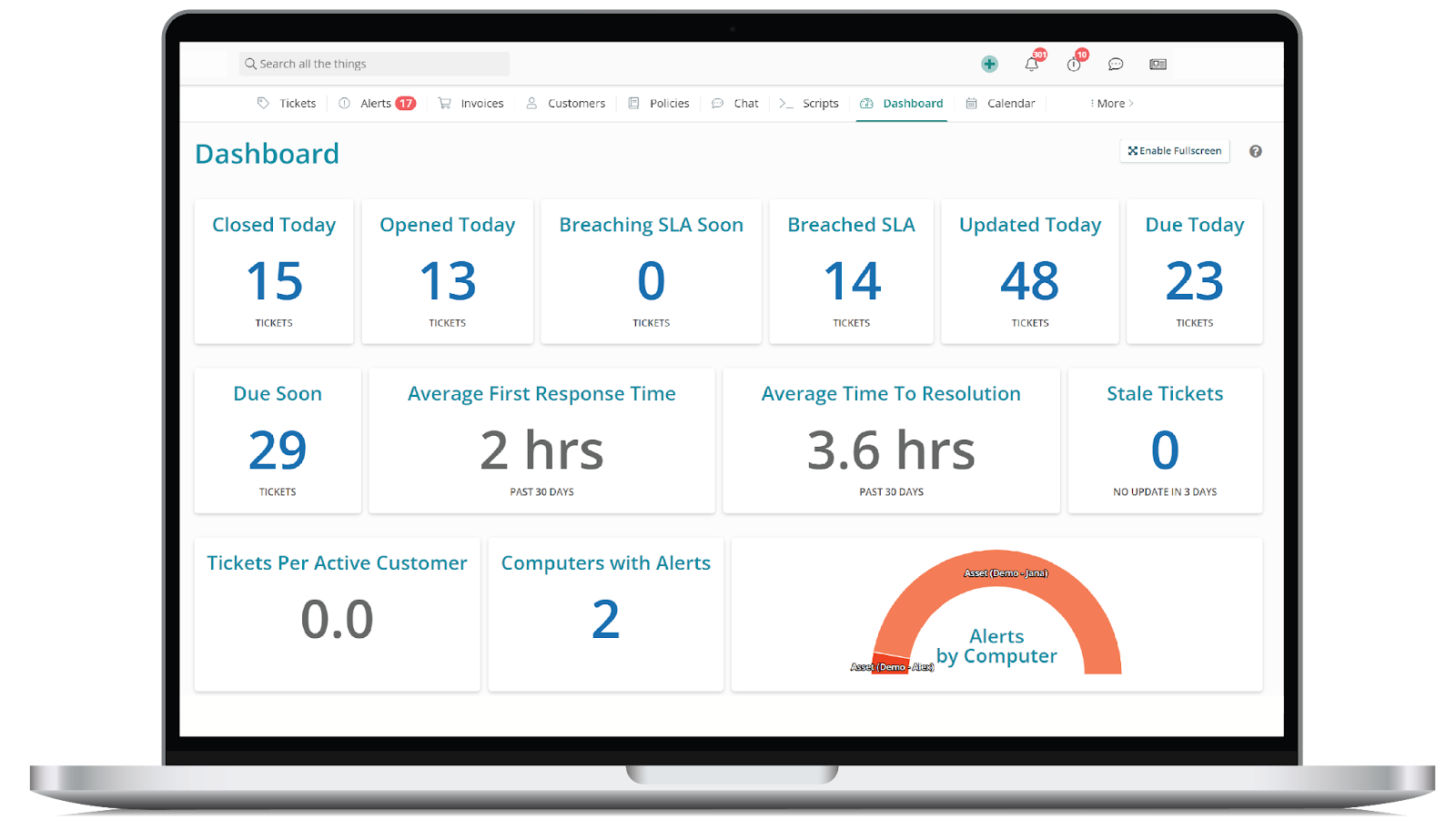The width and height of the screenshot is (1456, 830).
Task: Open the Breached SLA tickets count
Action: click(x=852, y=281)
